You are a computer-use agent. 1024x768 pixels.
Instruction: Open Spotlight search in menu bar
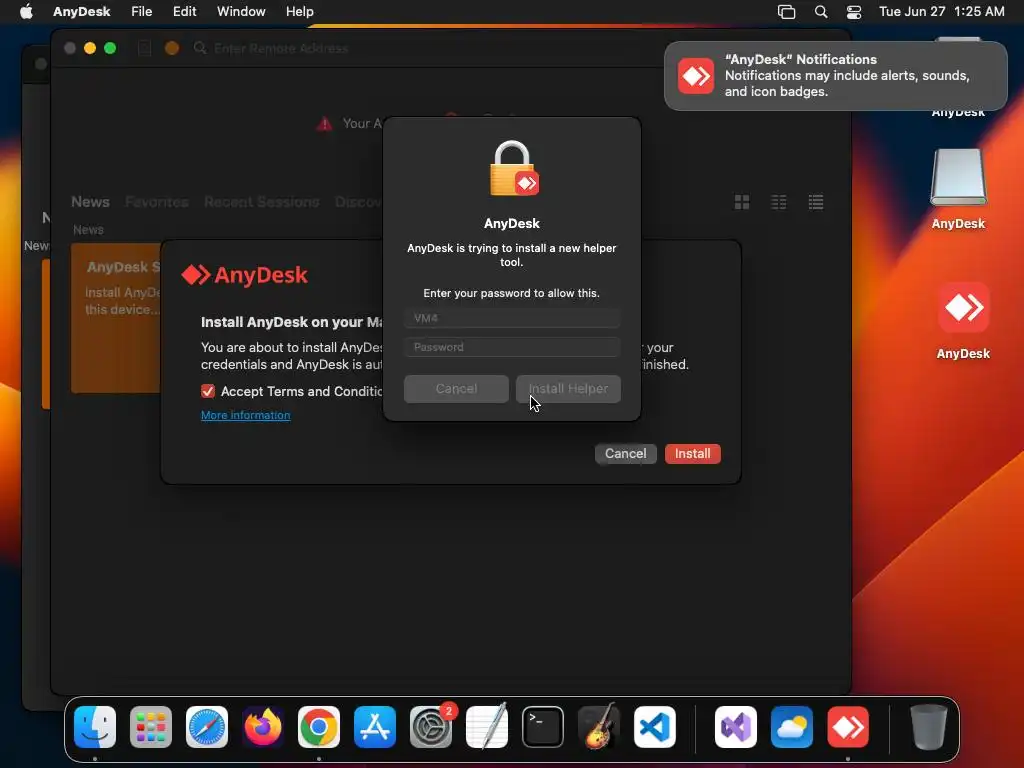point(821,12)
